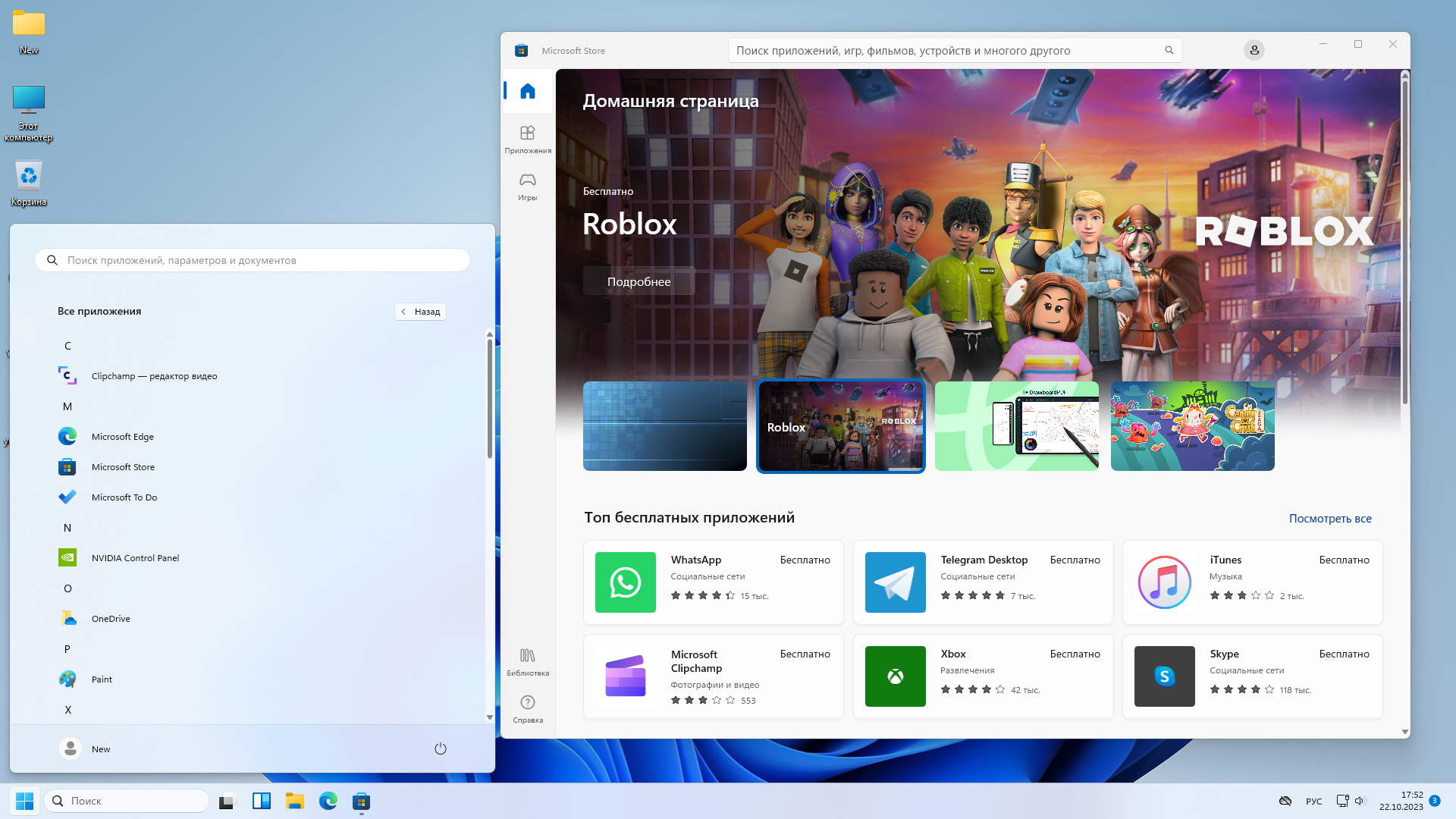This screenshot has height=819, width=1456.
Task: Open the 'Посмотреть все' link
Action: pyautogui.click(x=1330, y=519)
